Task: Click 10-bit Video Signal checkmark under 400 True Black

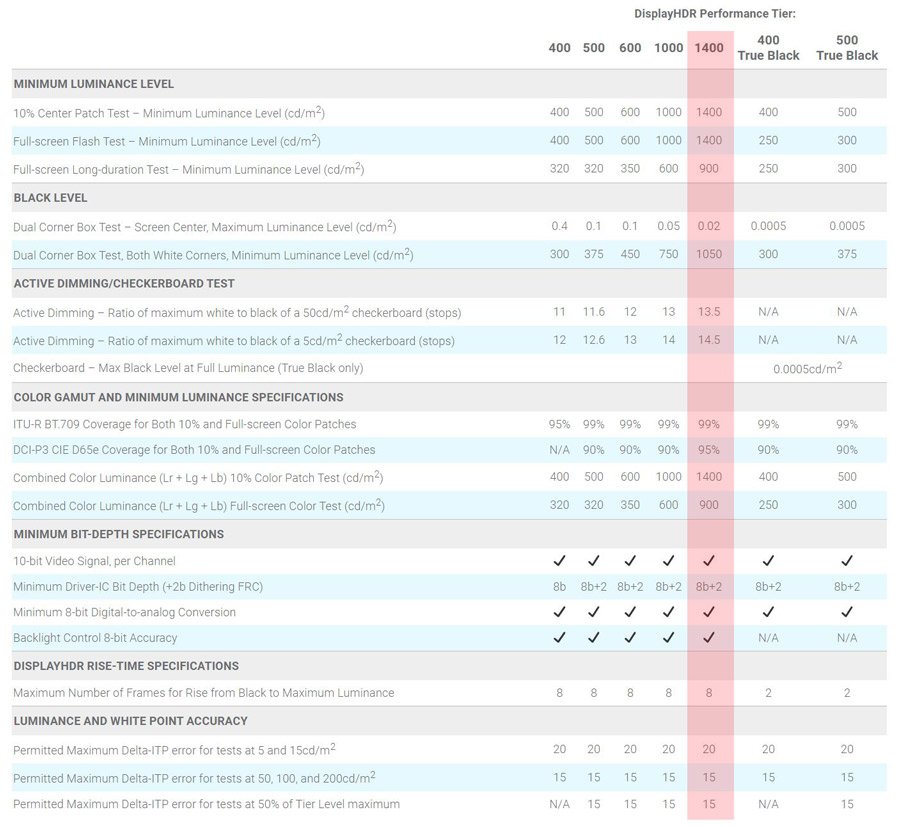Action: 768,561
